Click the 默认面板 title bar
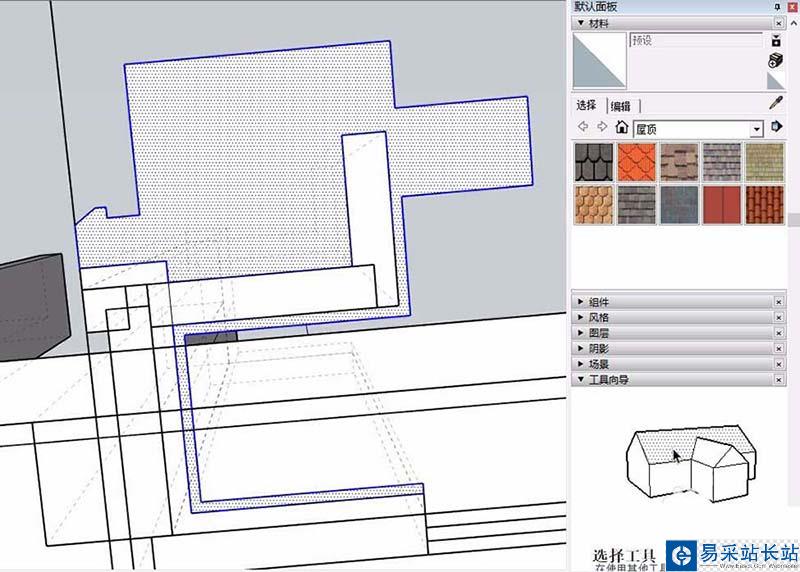Screen dimensions: 800x572 tap(671, 7)
